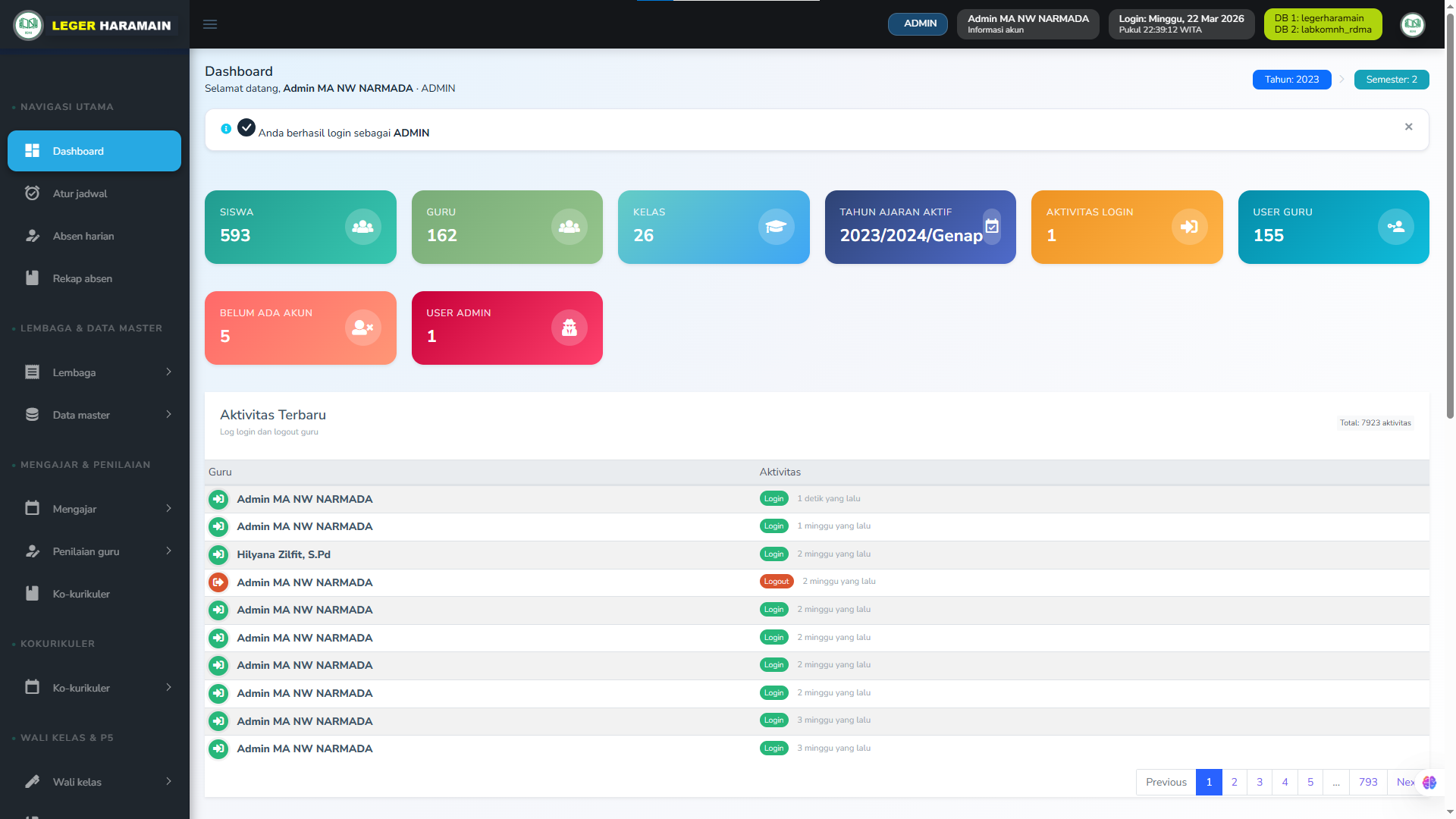Screen dimensions: 1456x819
Task: Click the Guru card group icon
Action: coord(570,227)
